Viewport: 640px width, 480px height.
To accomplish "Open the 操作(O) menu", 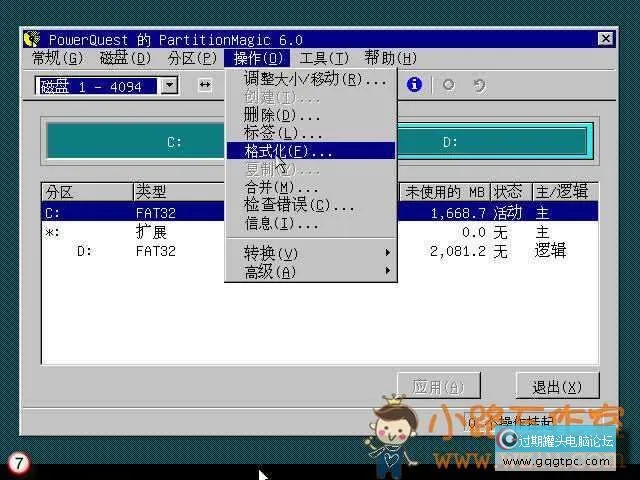I will [257, 58].
